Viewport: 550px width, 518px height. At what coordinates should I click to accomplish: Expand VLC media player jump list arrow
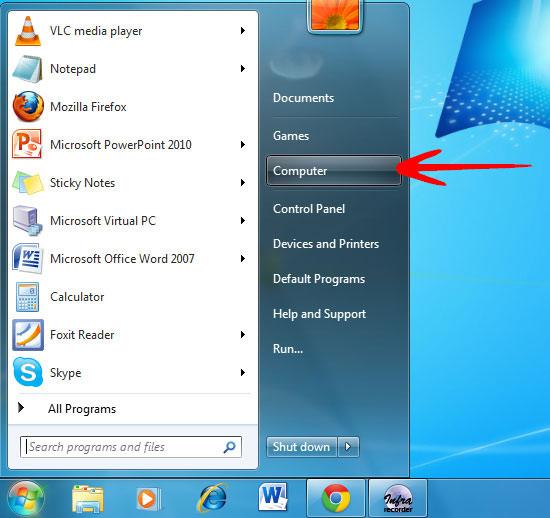click(243, 31)
